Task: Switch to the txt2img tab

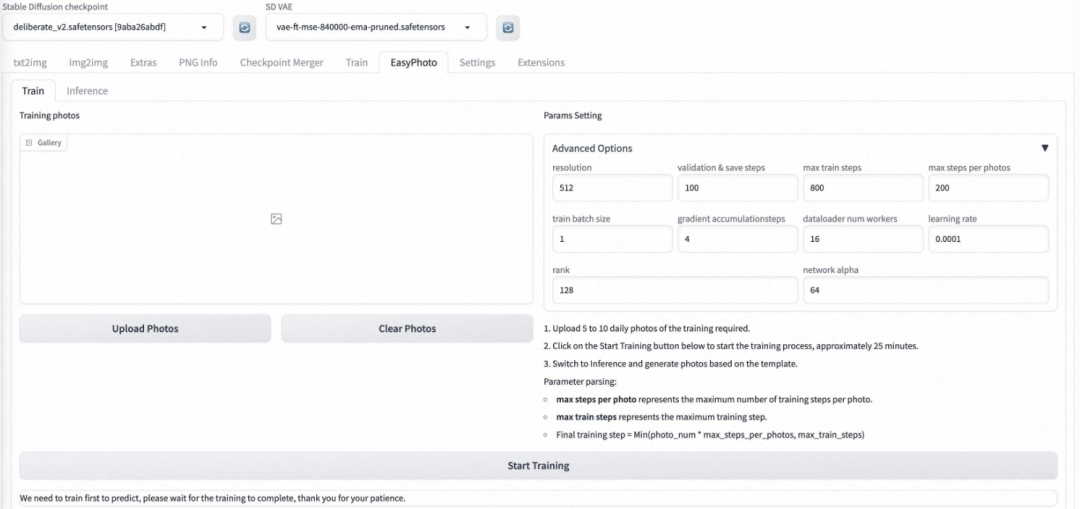Action: (30, 62)
